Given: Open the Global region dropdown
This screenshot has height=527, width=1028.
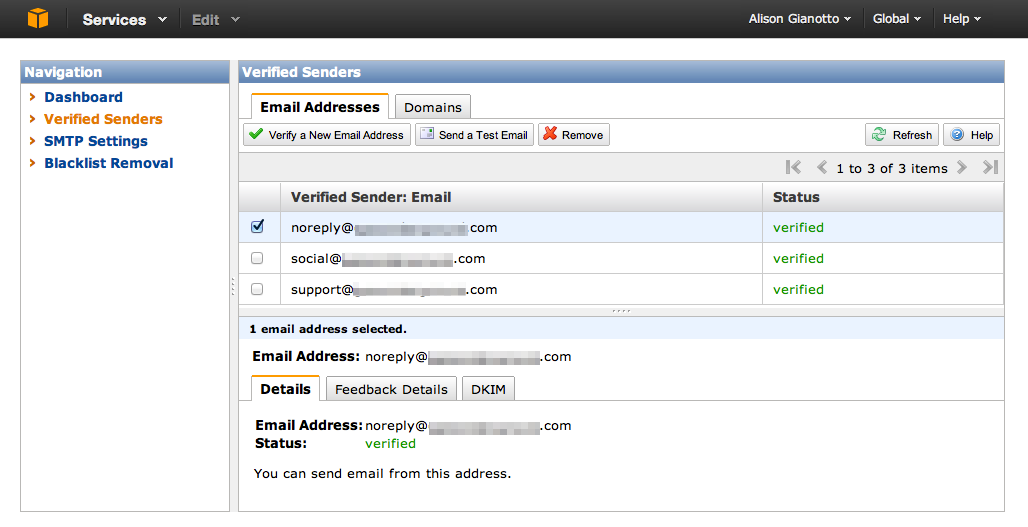Looking at the screenshot, I should click(x=896, y=19).
